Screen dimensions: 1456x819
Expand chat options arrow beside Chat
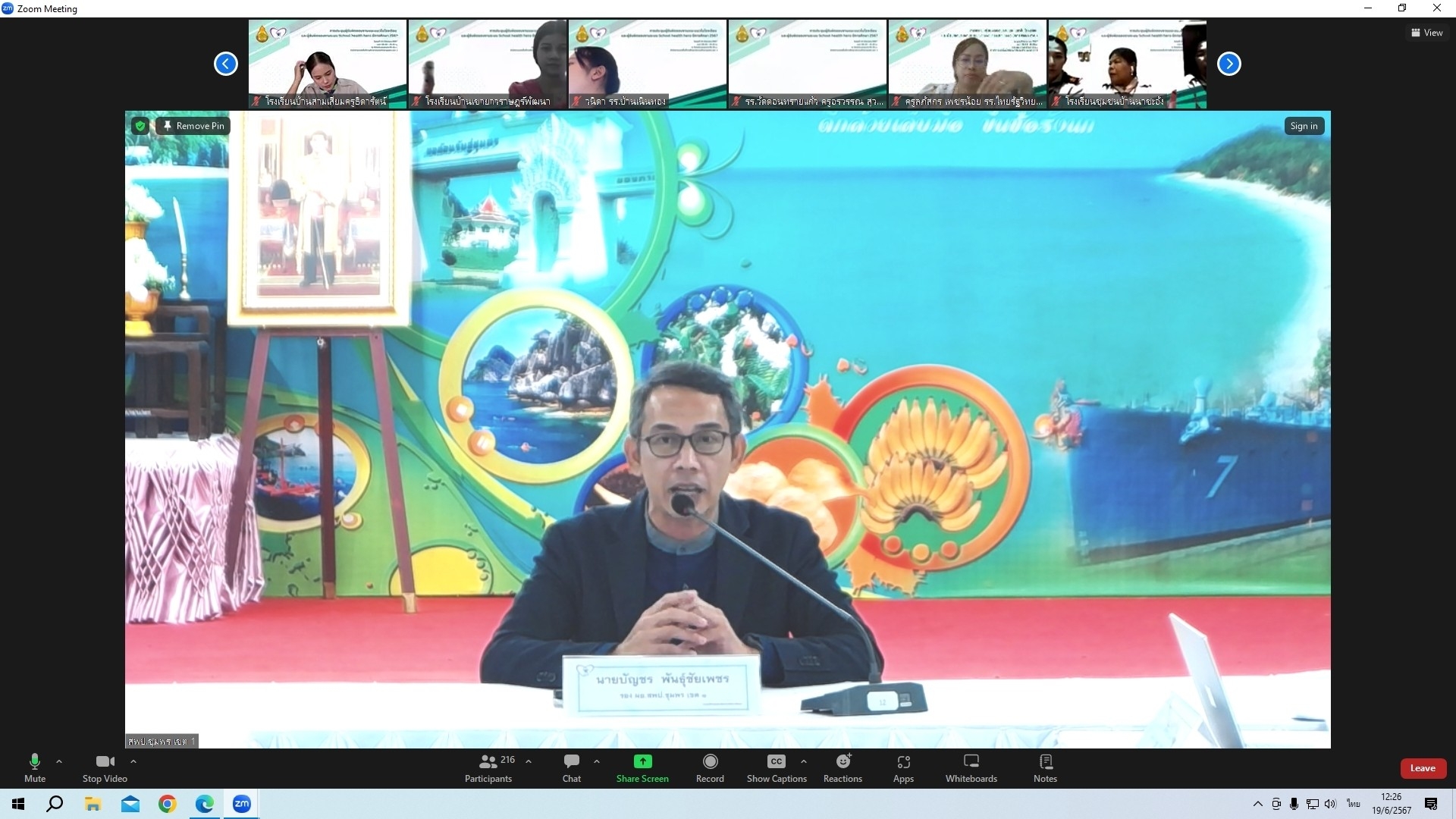tap(597, 761)
